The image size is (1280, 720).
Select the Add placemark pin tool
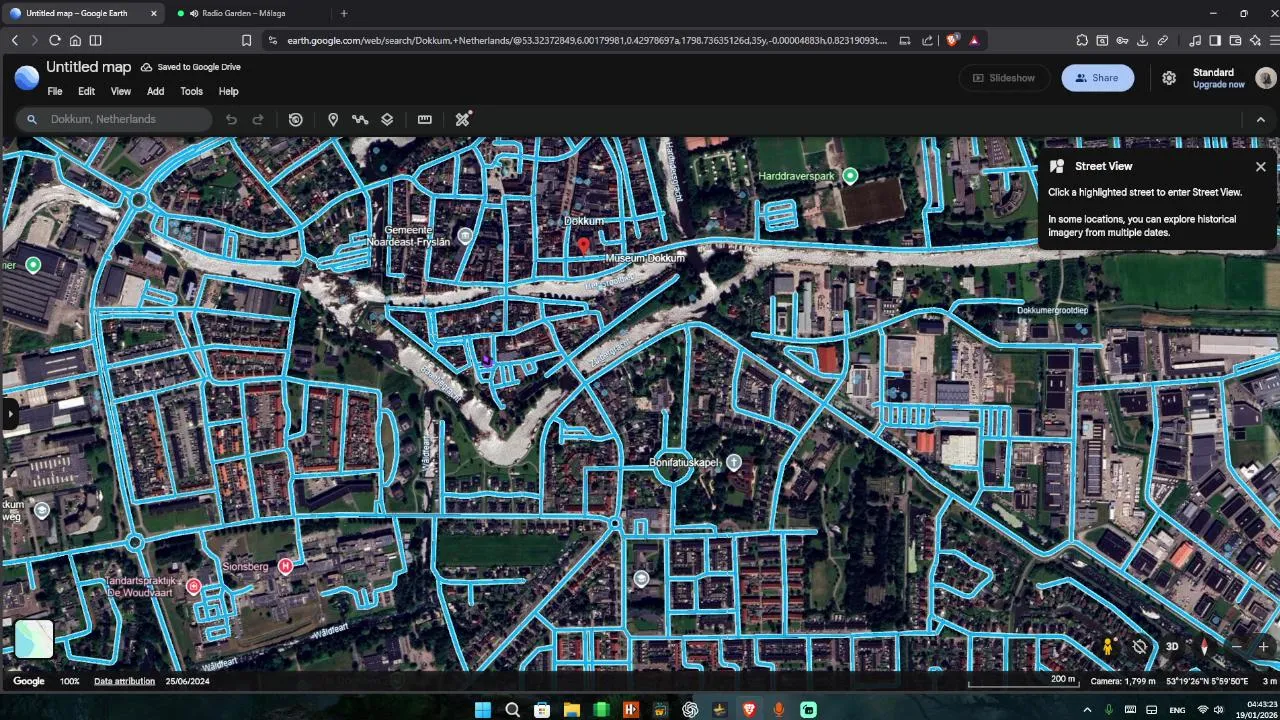click(x=333, y=119)
